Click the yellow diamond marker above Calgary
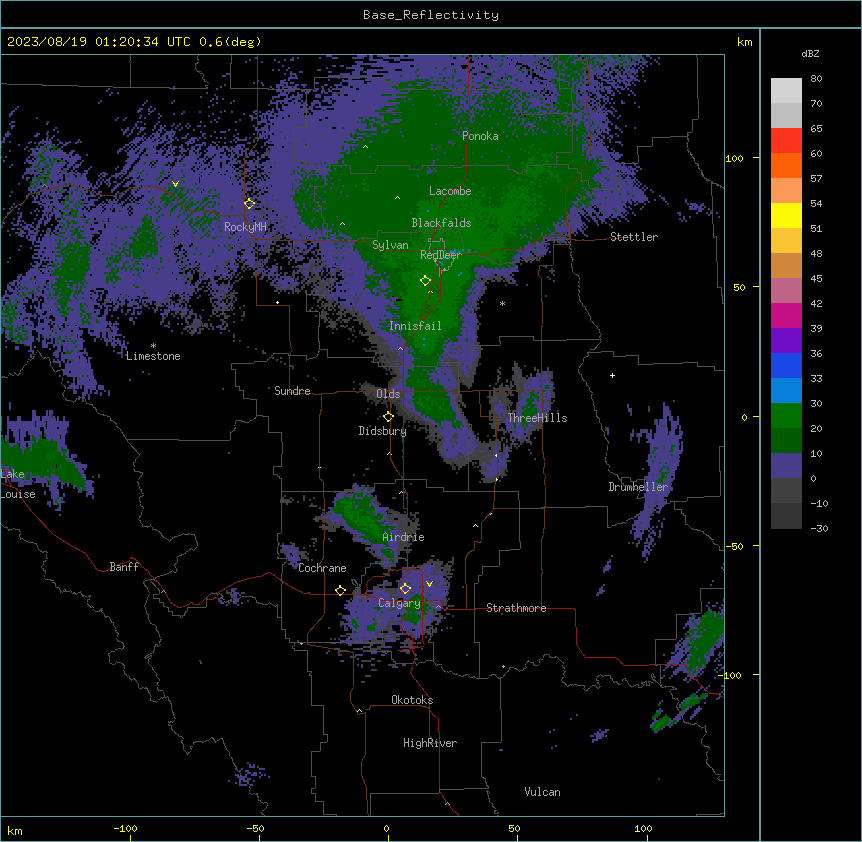Viewport: 862px width, 842px height. tap(405, 589)
